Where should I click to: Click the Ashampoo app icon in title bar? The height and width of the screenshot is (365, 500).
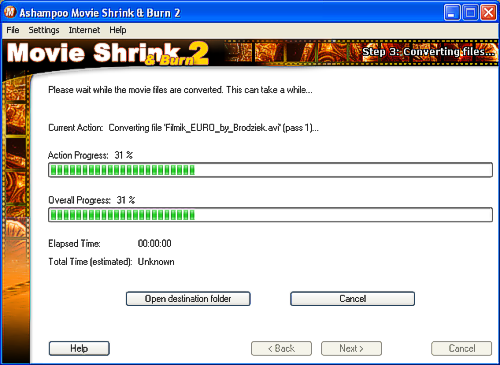pos(10,12)
